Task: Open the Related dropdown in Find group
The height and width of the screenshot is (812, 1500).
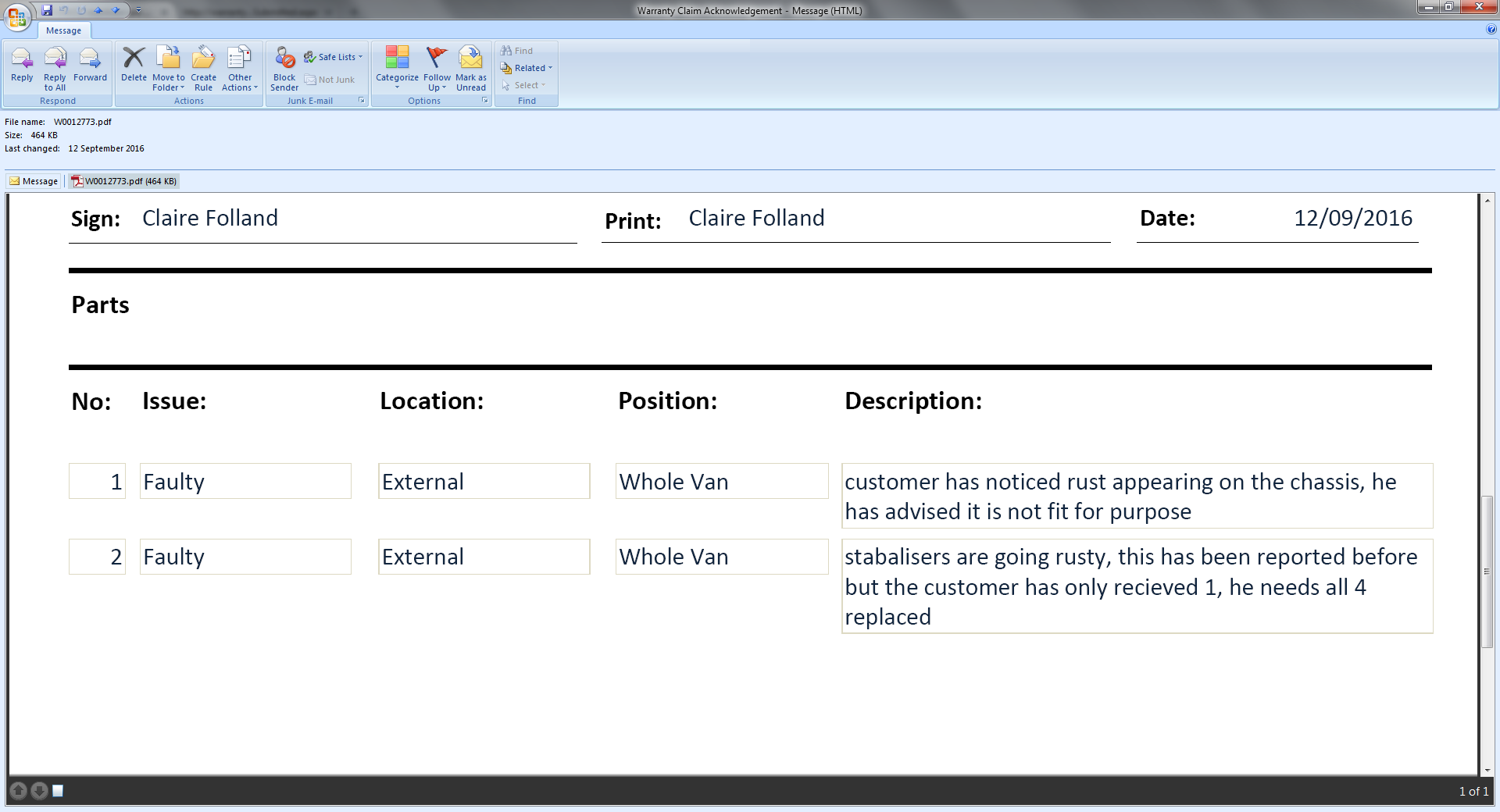Action: pos(527,68)
